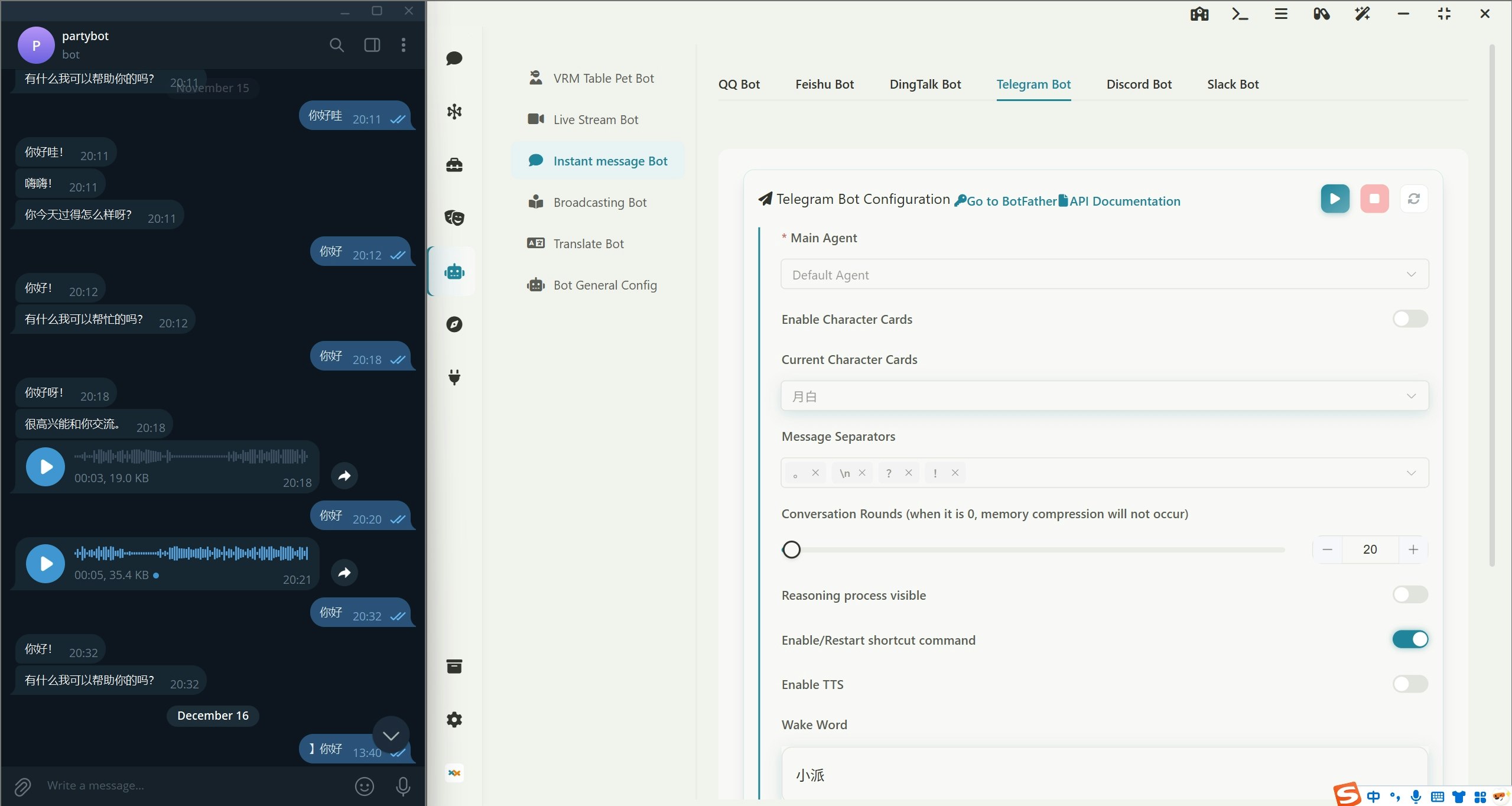Click the Conversation Rounds slider handle
Screen dimensions: 1512x806
(791, 549)
